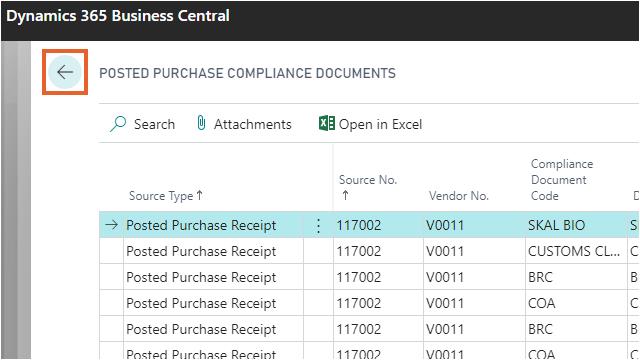Click the Vendor No. column header
This screenshot has height=360, width=640.
tap(459, 196)
